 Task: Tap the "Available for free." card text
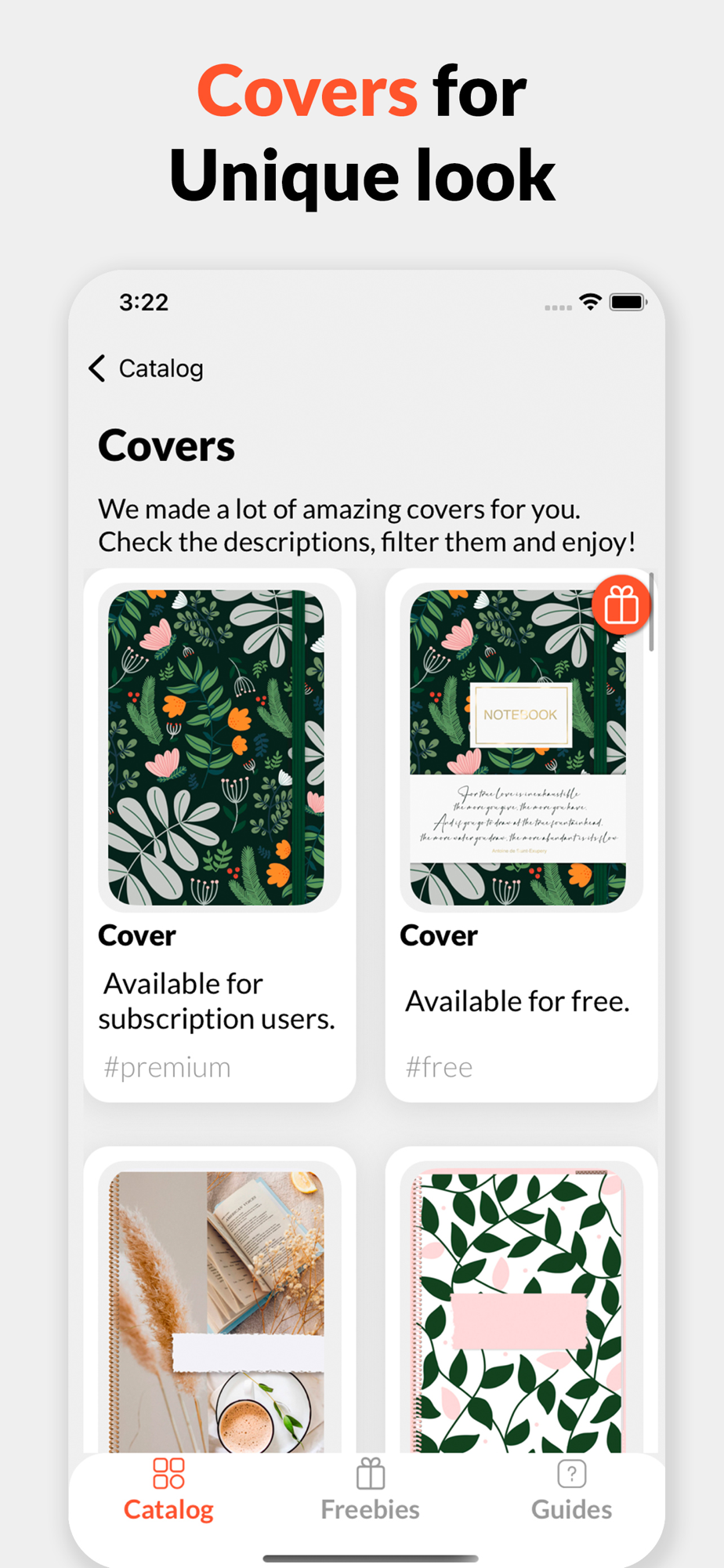coord(518,1001)
